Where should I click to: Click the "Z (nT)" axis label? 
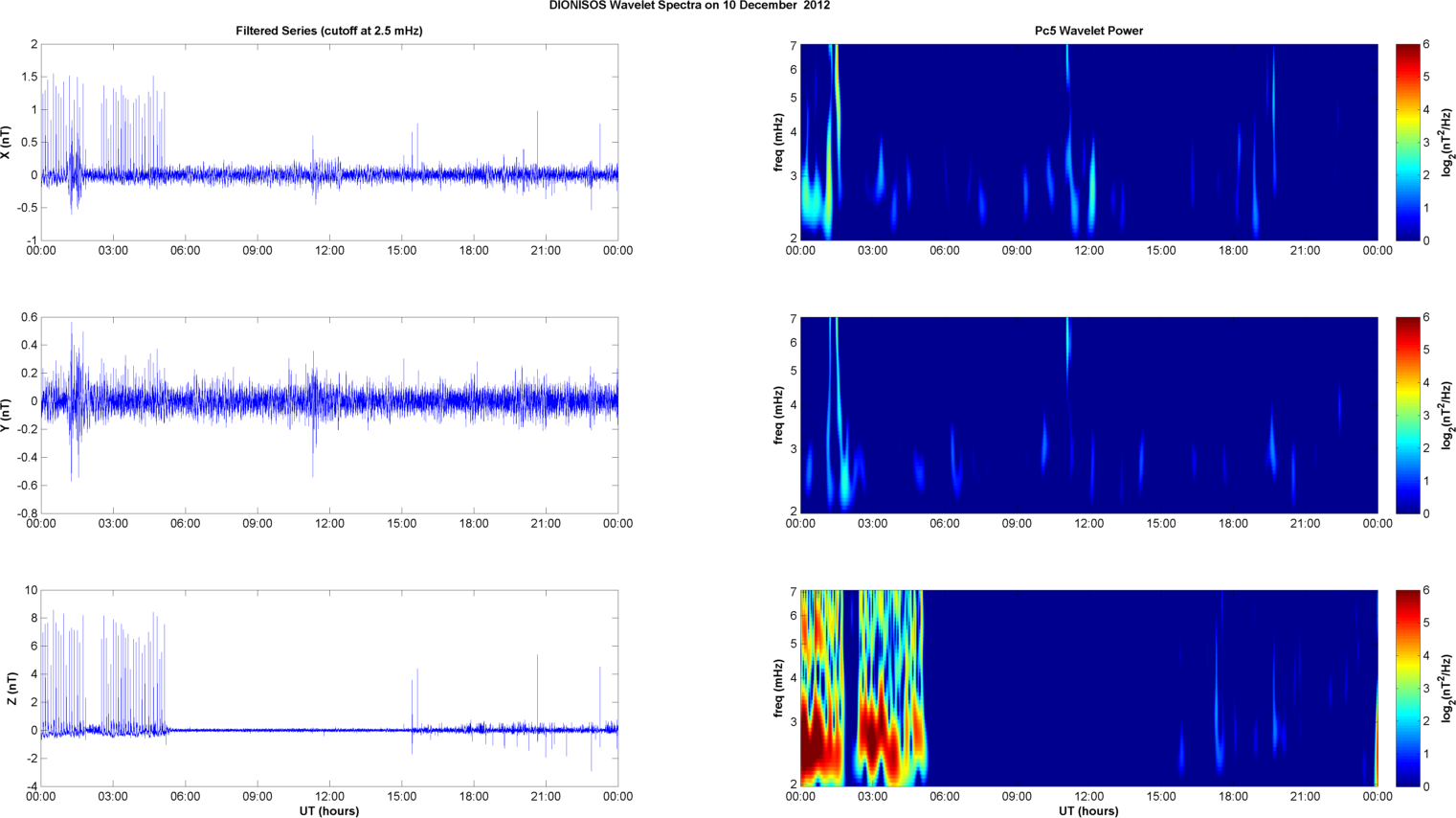[11, 688]
